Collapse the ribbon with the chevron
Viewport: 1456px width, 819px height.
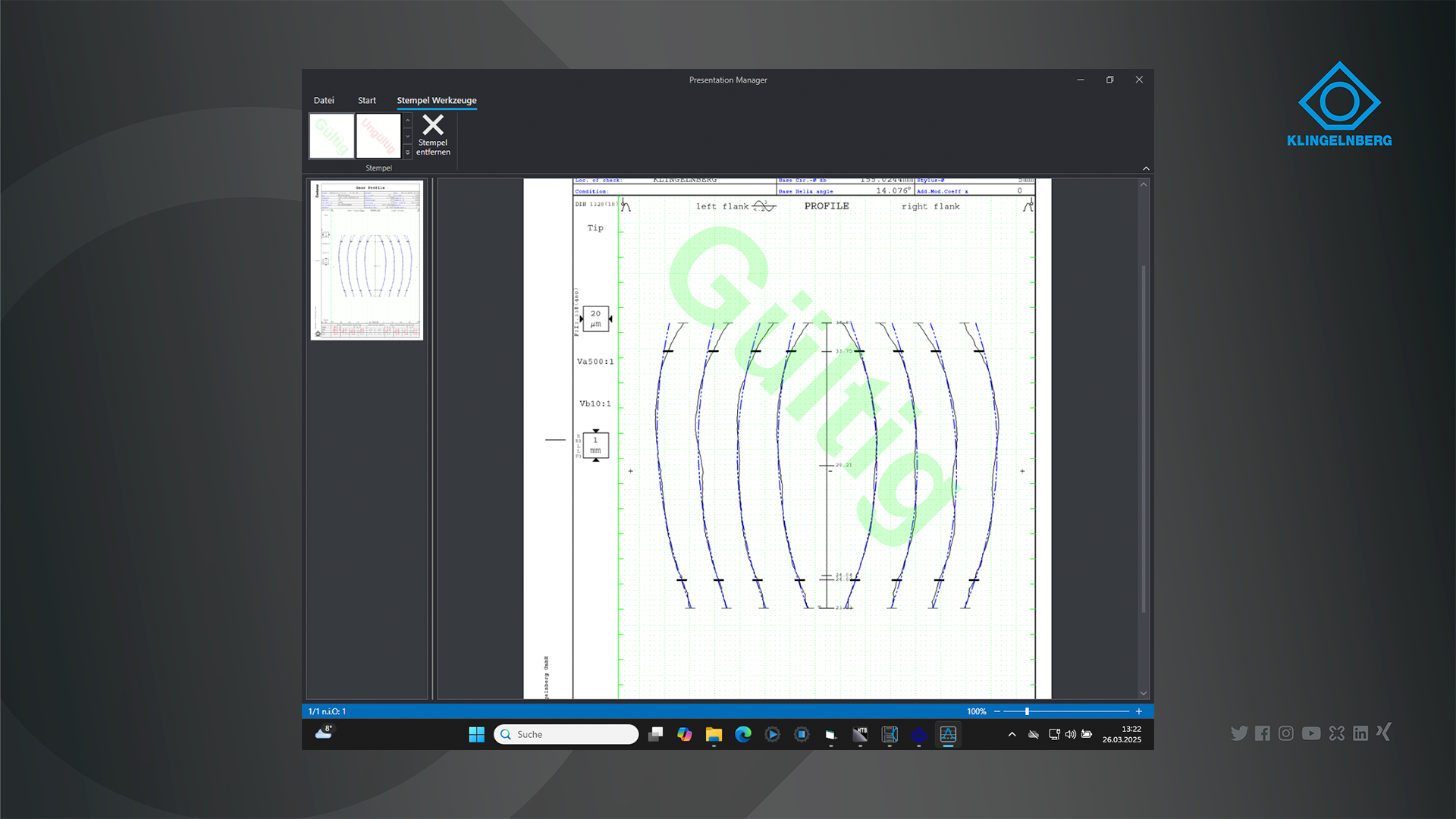pos(1146,168)
